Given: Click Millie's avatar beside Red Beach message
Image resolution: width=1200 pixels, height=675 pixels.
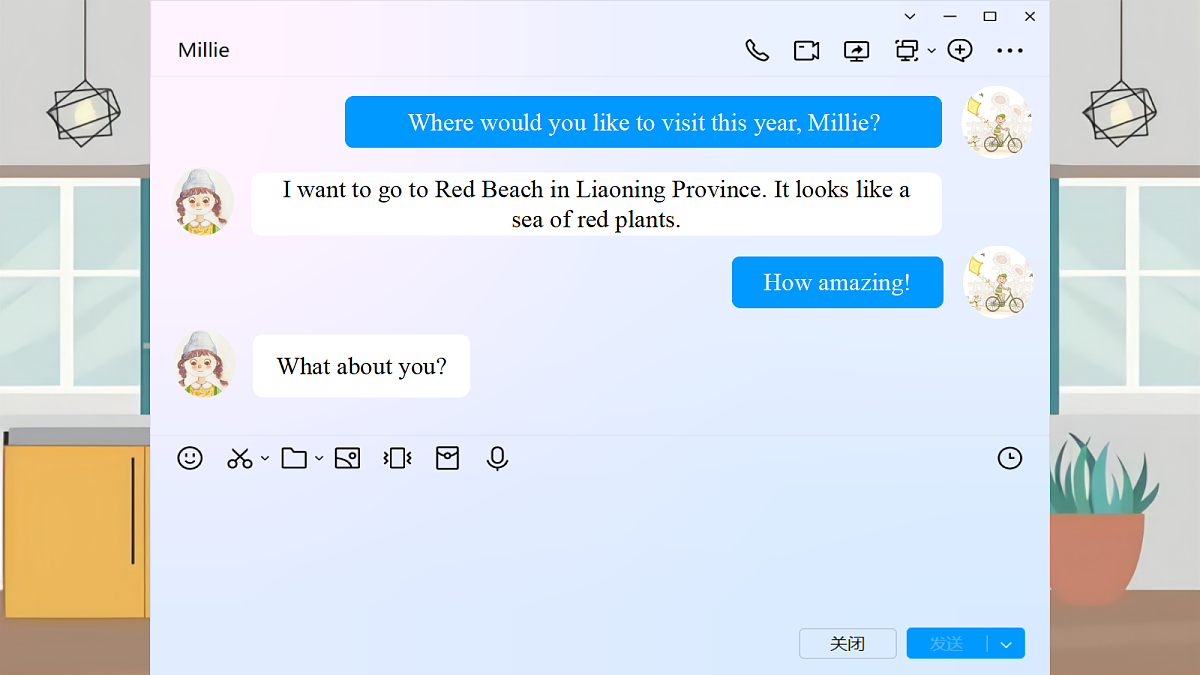Looking at the screenshot, I should tap(203, 202).
